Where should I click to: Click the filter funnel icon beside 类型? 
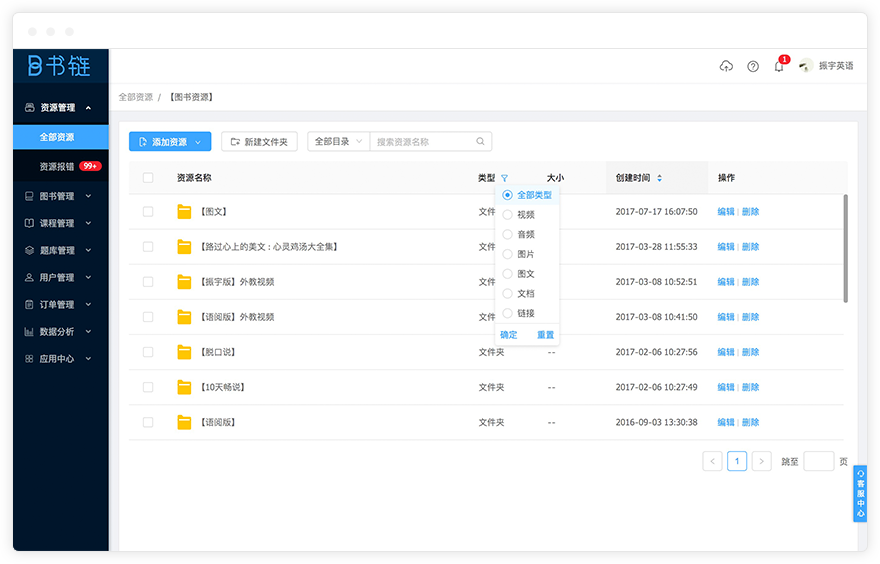(504, 178)
